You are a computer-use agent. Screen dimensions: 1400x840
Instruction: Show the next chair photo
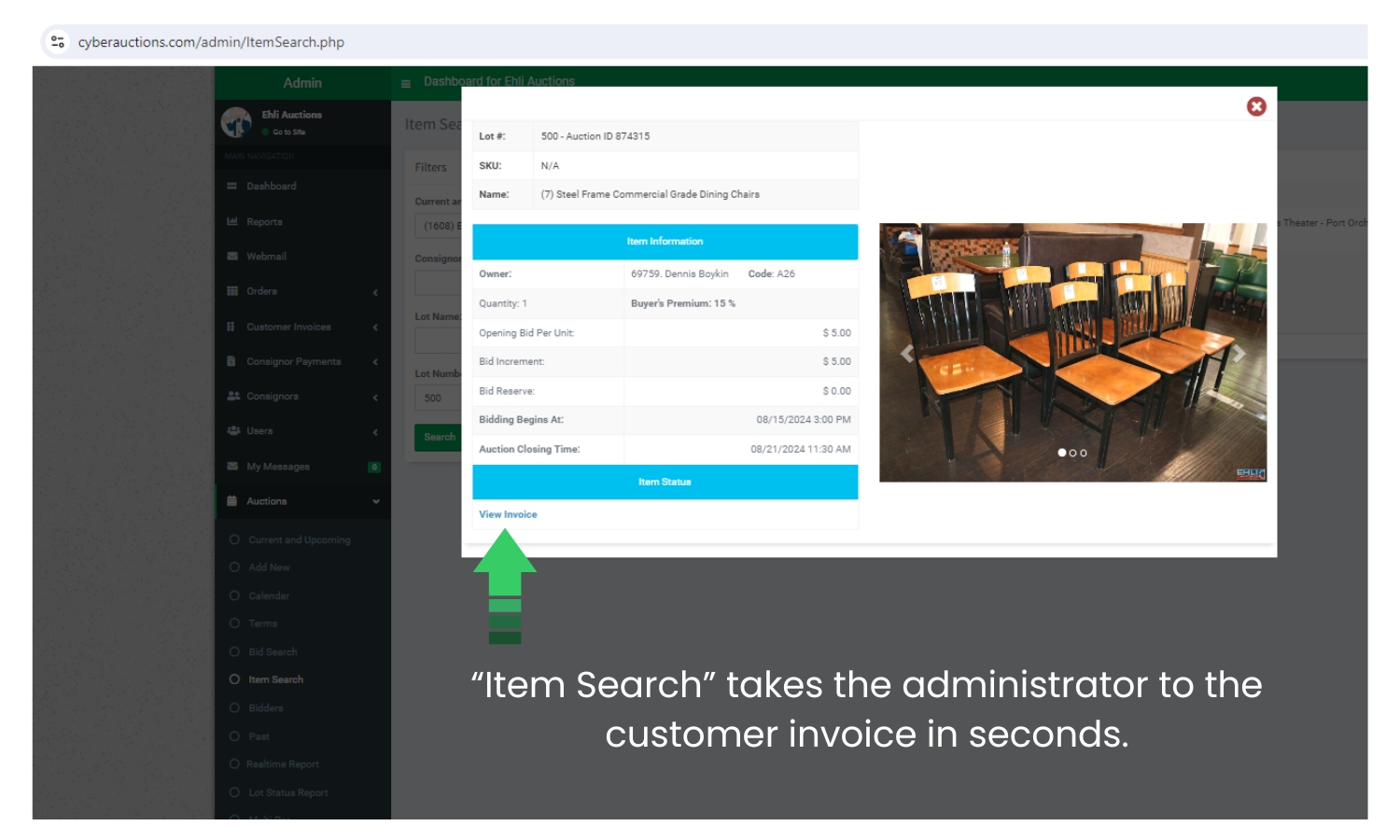[1239, 354]
